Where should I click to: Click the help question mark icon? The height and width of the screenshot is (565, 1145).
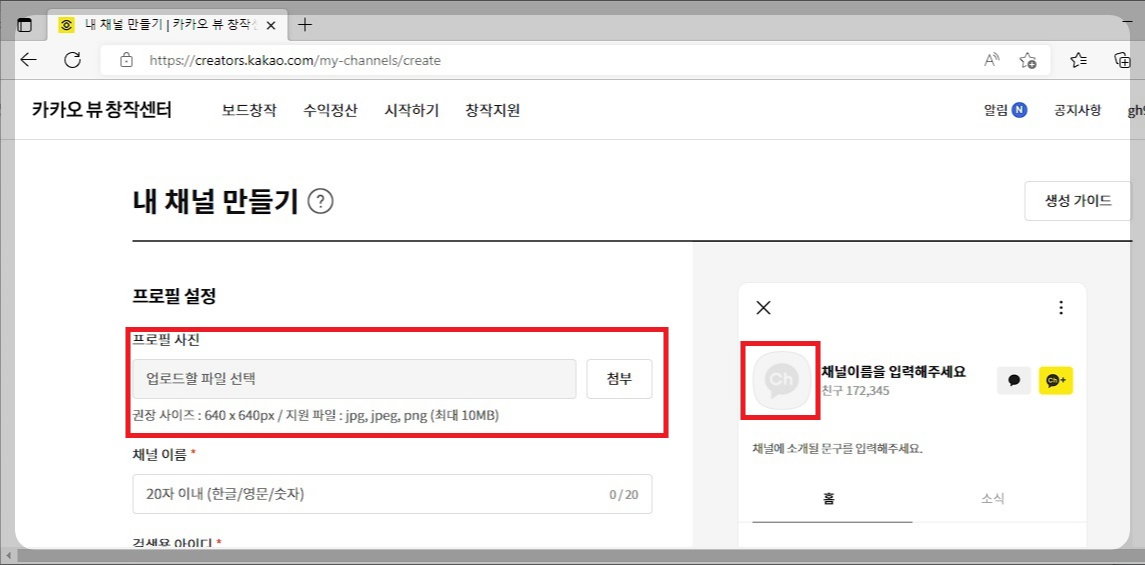(x=321, y=201)
